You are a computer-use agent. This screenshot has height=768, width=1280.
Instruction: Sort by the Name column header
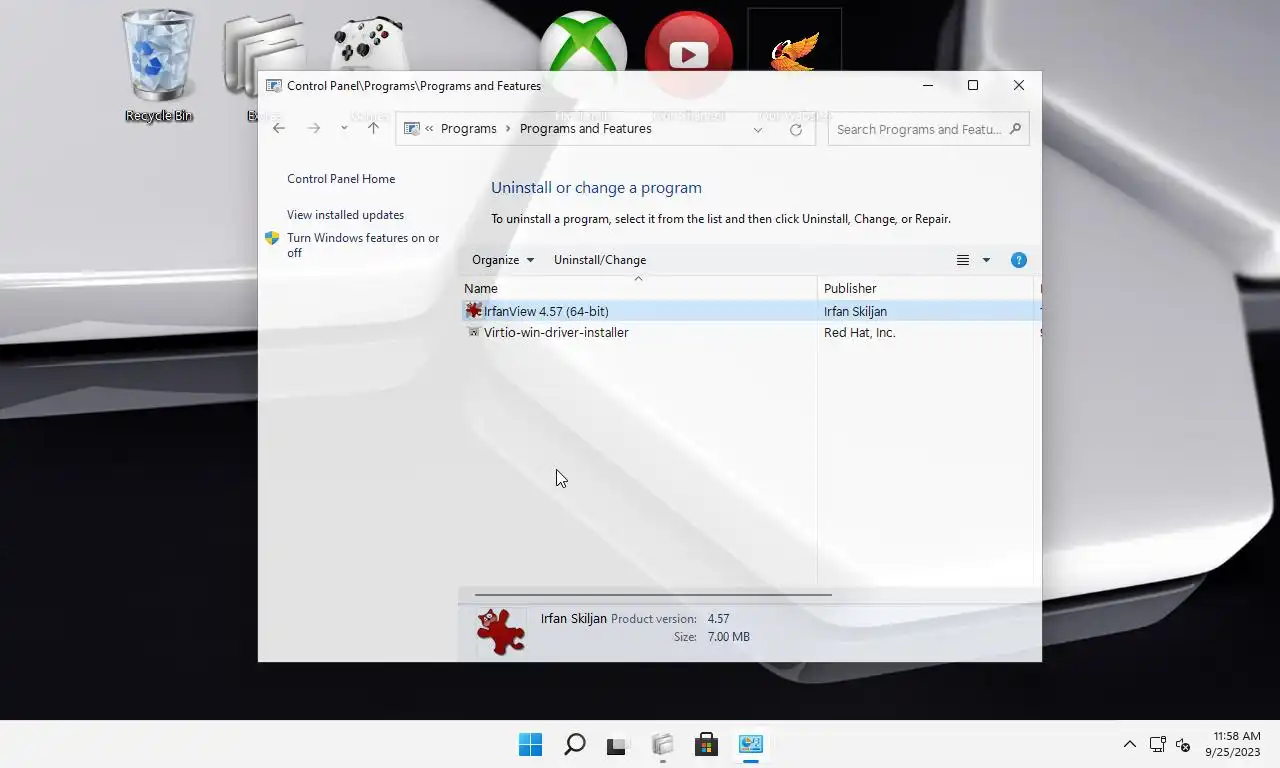coord(638,288)
